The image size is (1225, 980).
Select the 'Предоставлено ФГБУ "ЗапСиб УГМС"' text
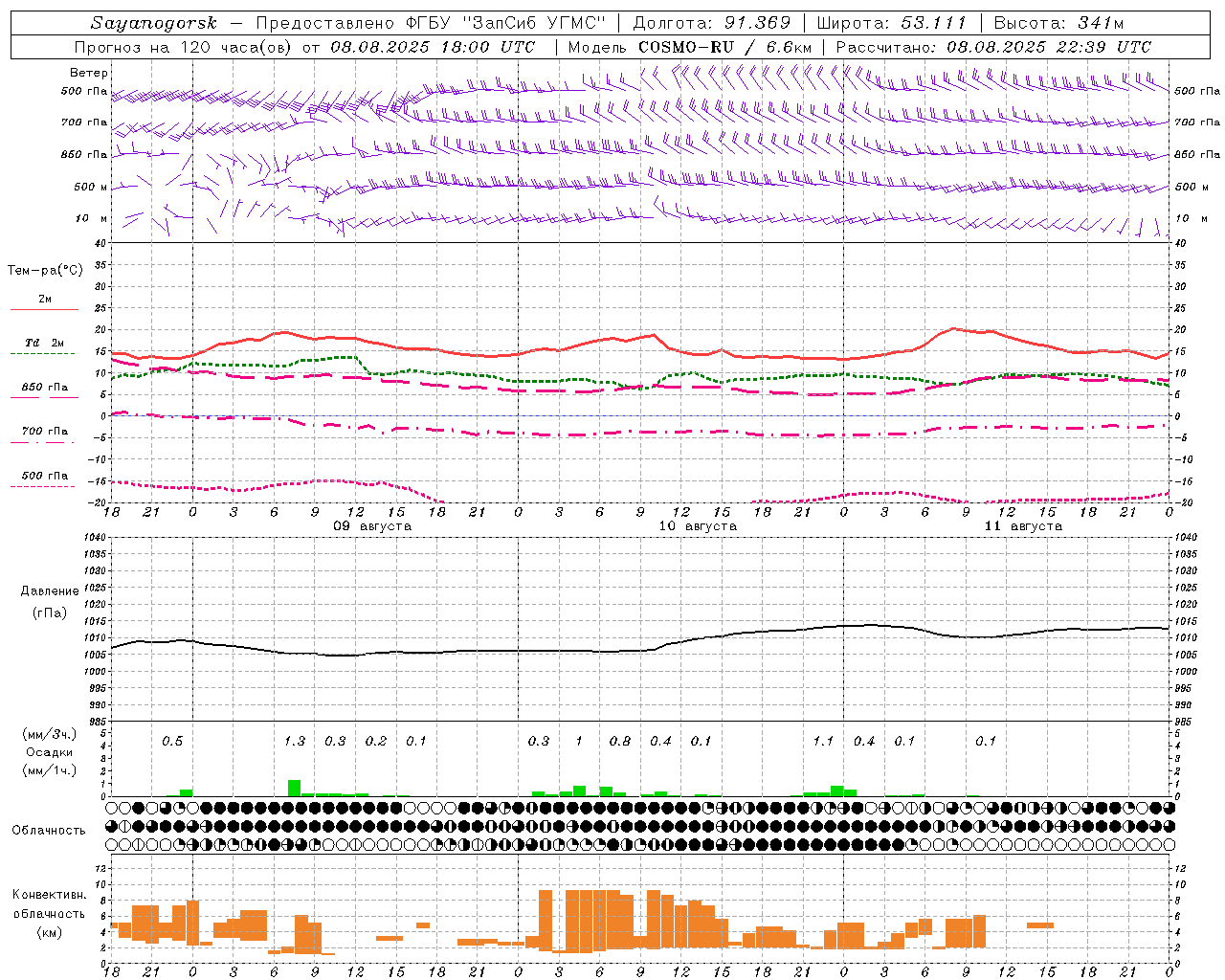[432, 23]
